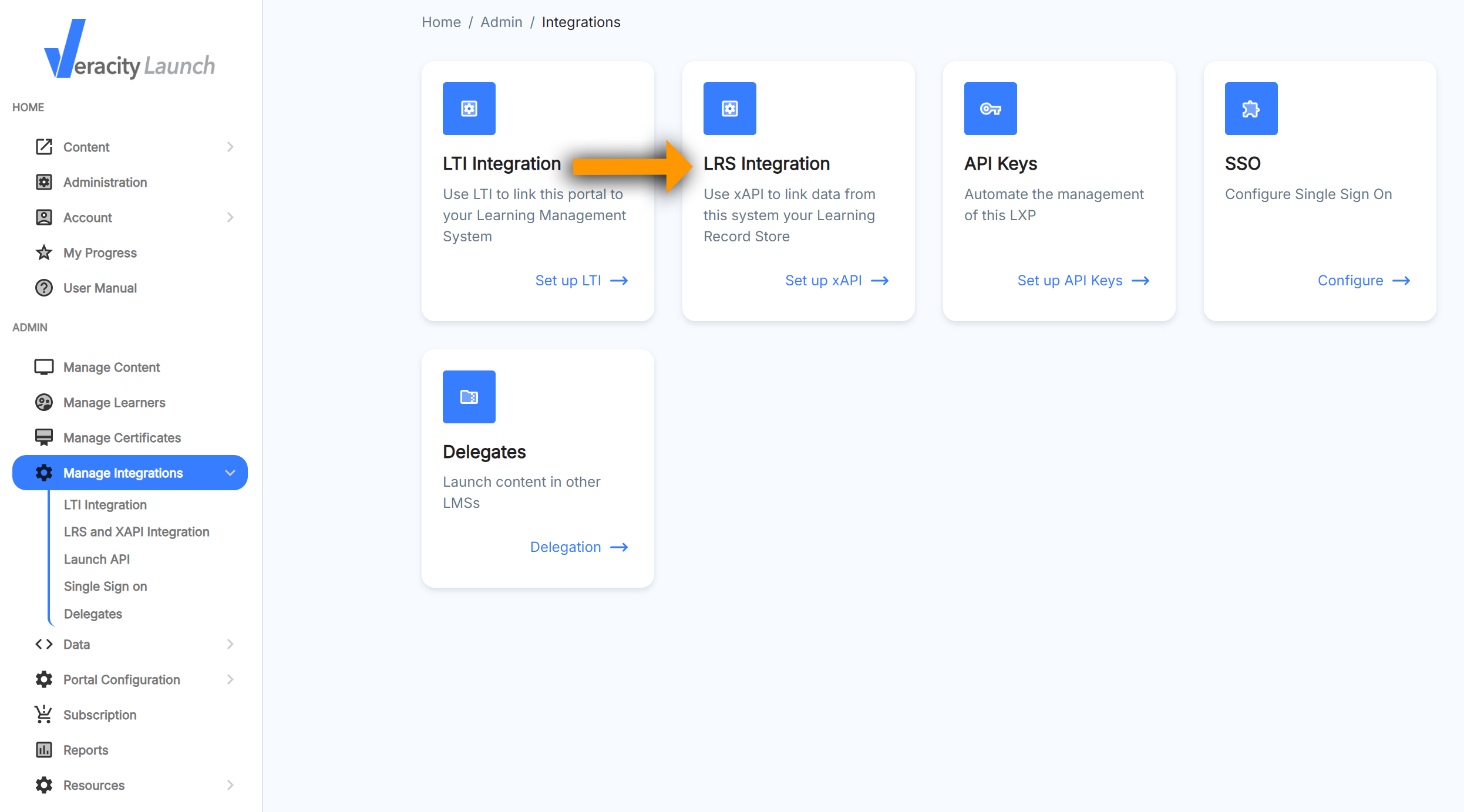Viewport: 1464px width, 812px height.
Task: Select Single Sign on submenu item
Action: [105, 587]
